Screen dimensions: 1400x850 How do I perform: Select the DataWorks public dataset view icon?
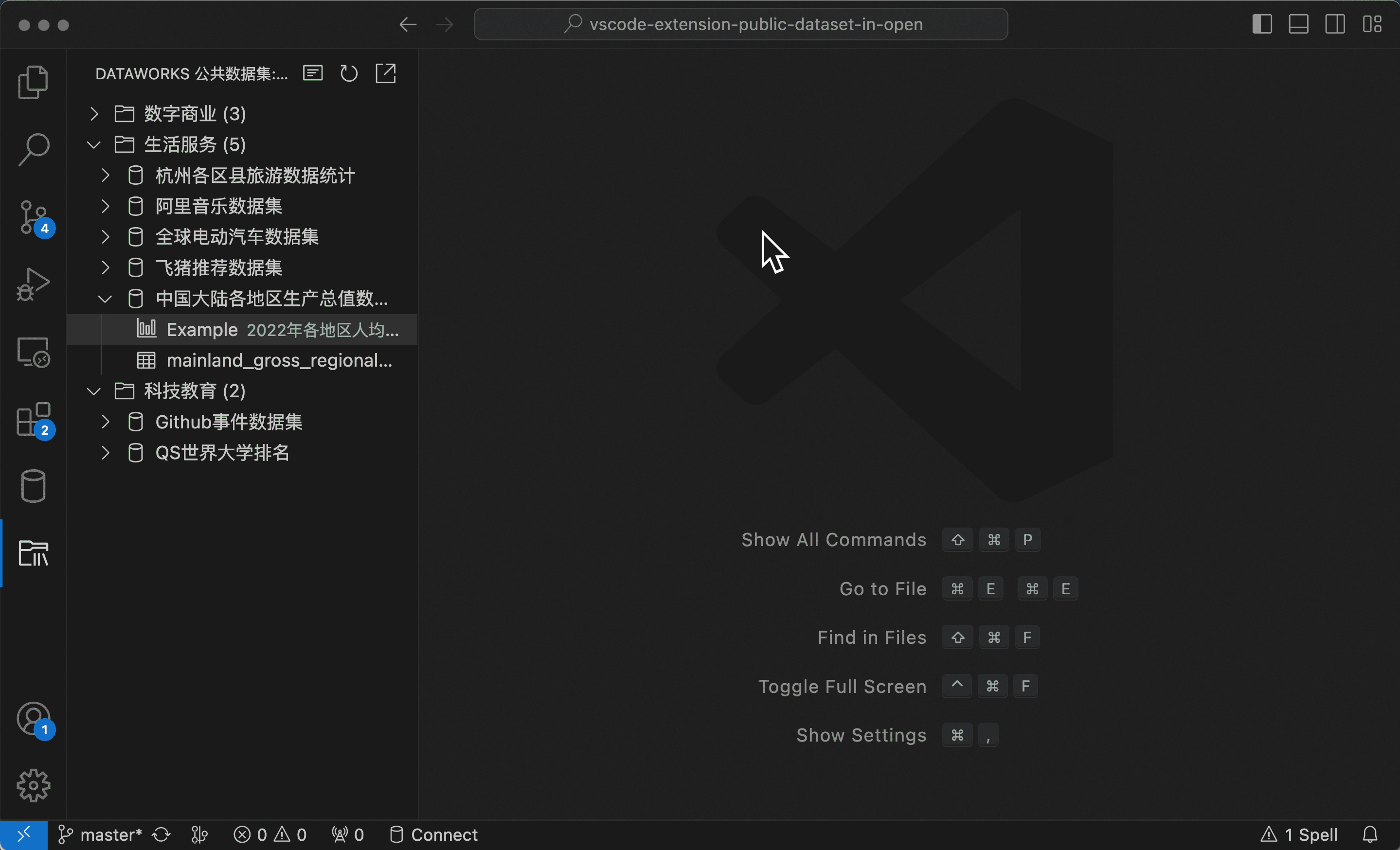point(33,553)
